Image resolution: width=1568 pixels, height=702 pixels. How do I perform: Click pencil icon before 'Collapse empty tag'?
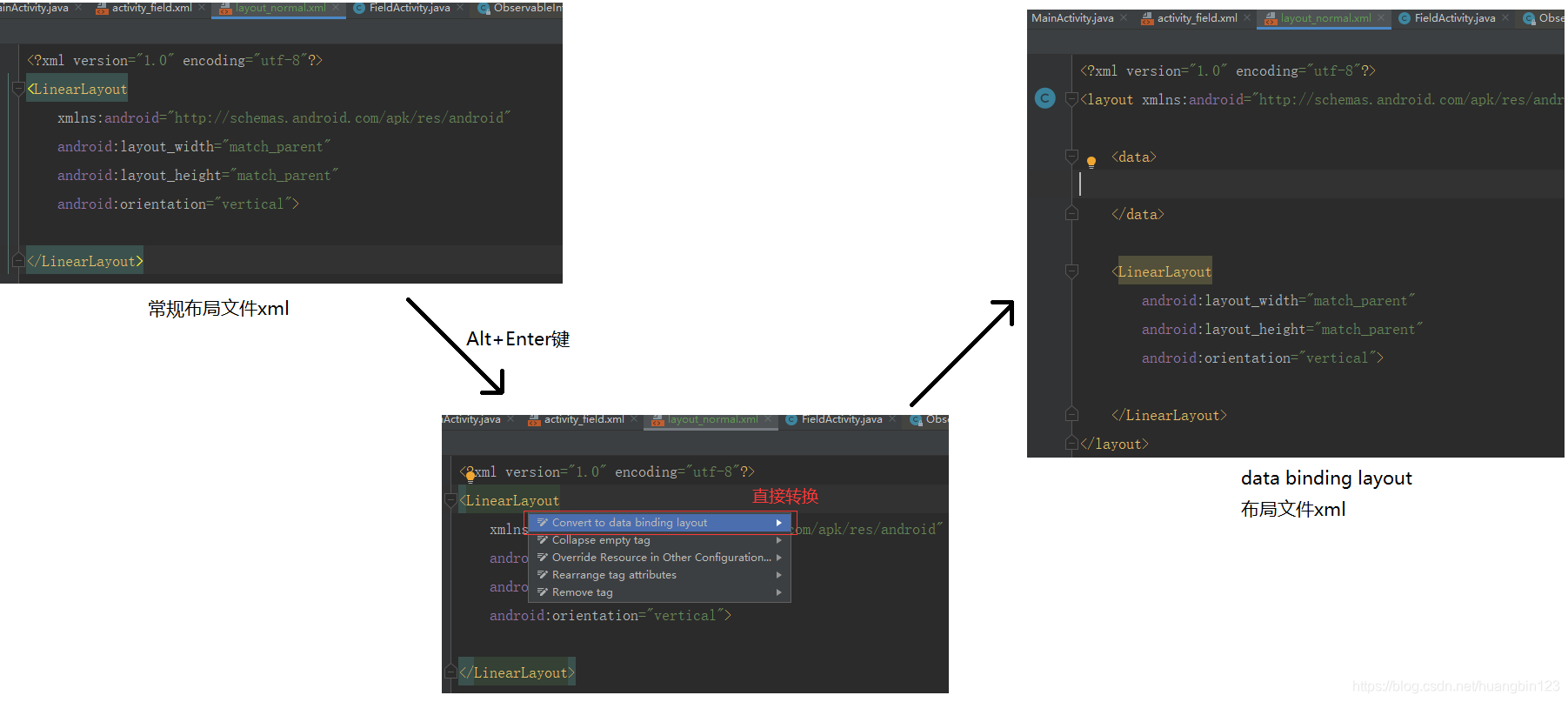coord(543,540)
